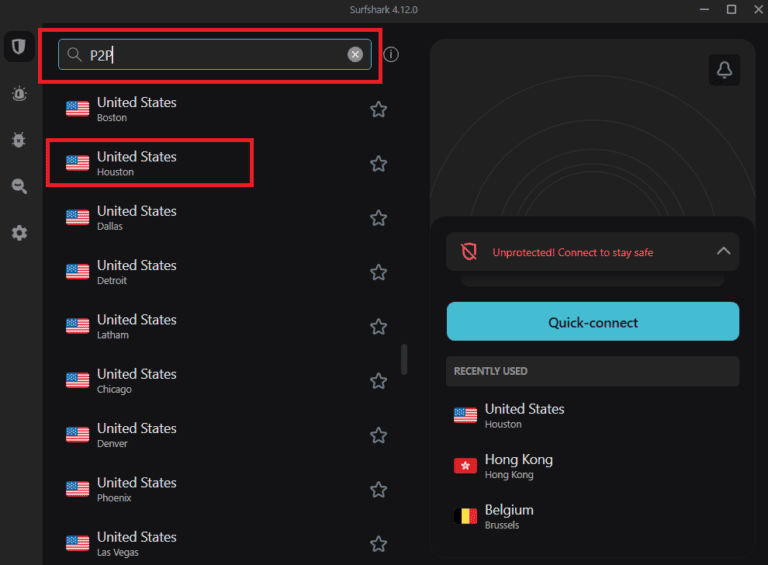Click the info icon beside search
768x565 pixels.
(x=391, y=54)
